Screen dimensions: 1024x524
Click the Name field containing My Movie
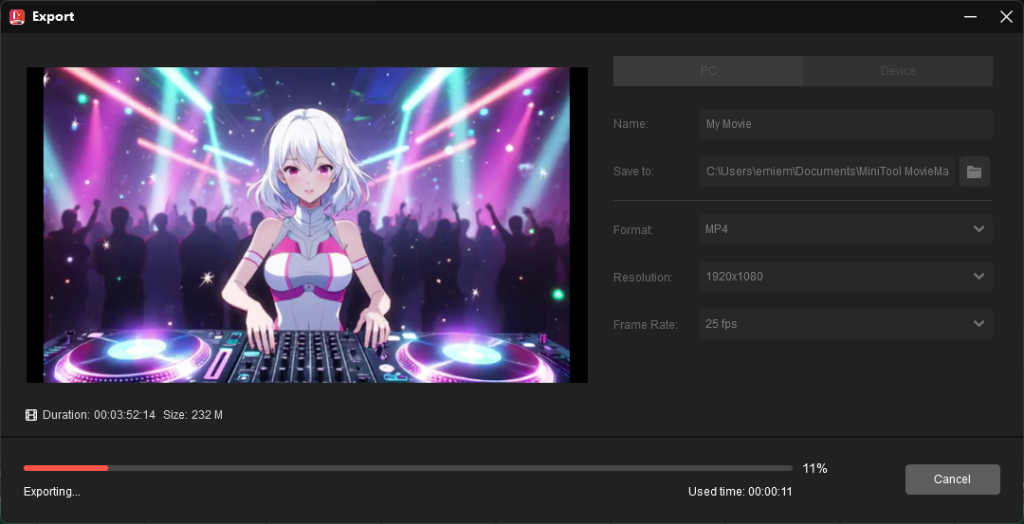coord(845,124)
